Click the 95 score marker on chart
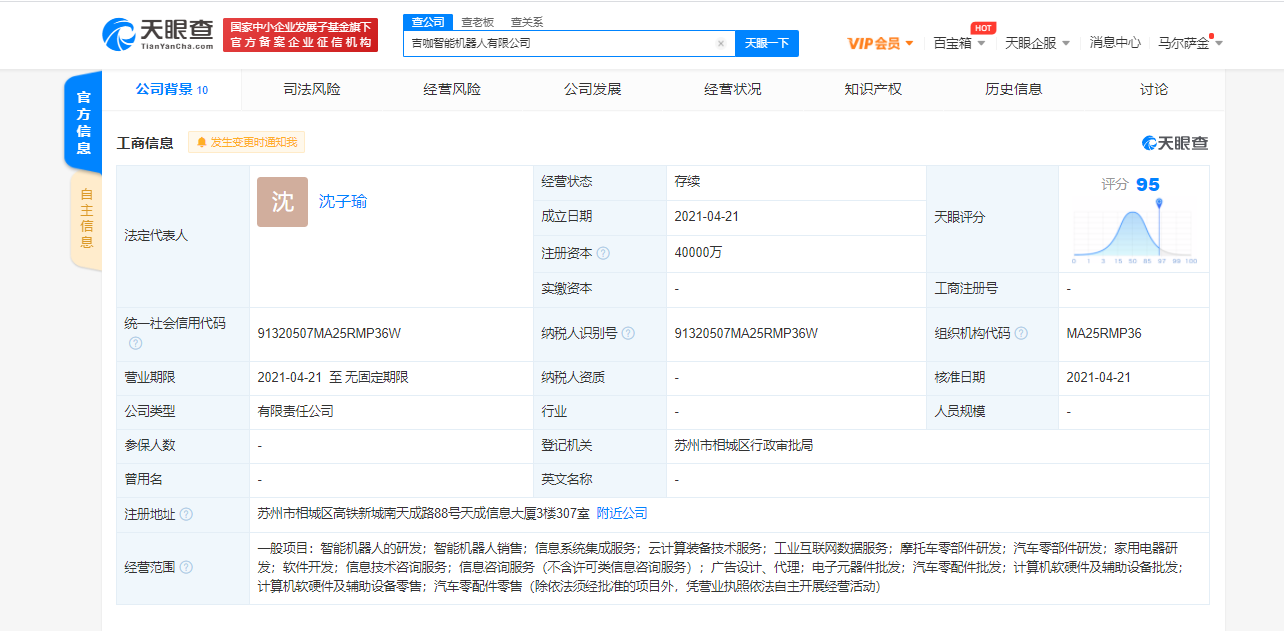This screenshot has width=1284, height=631. click(1159, 204)
